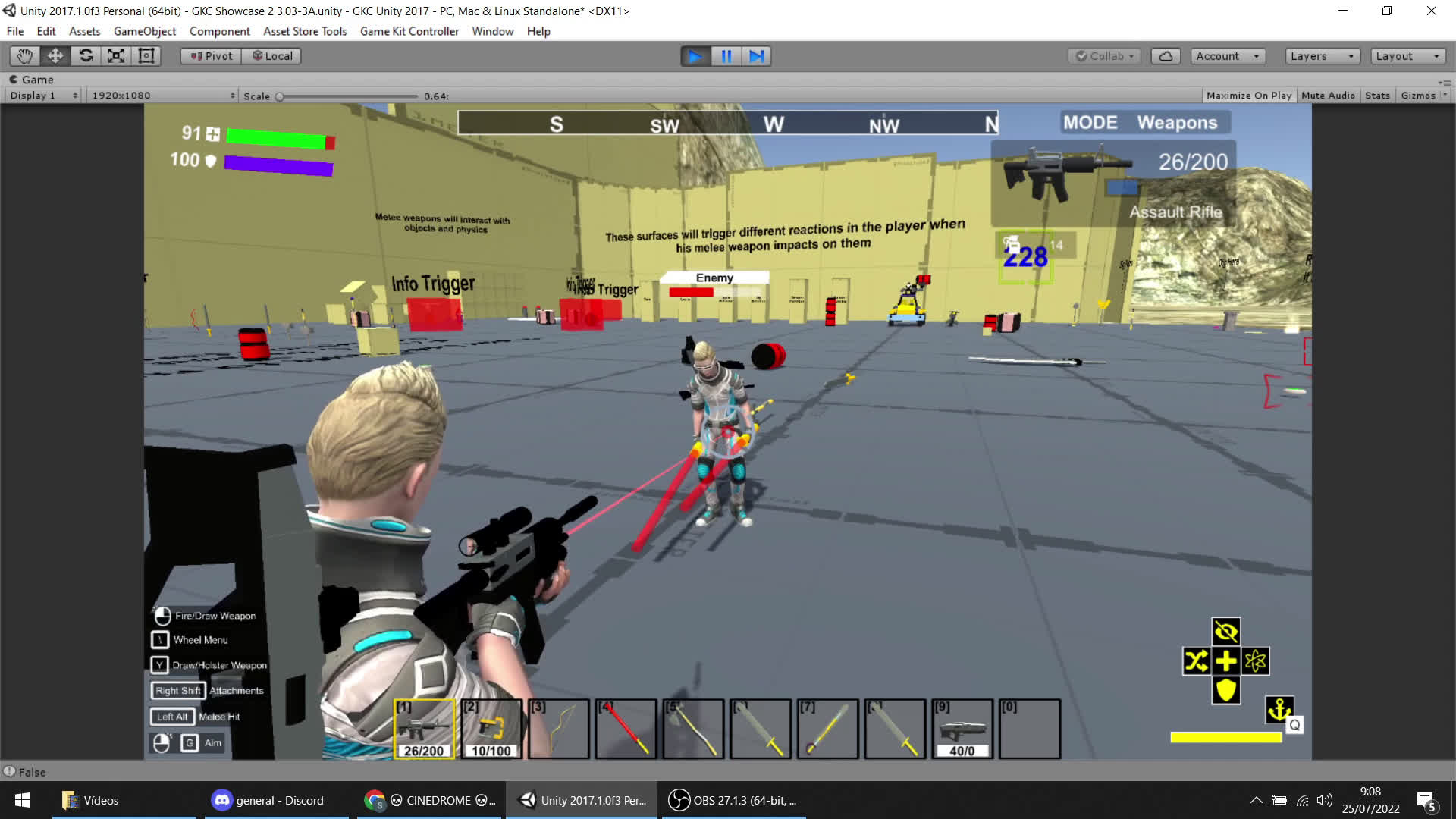Select the Scale tool
This screenshot has height=819, width=1456.
[x=116, y=56]
